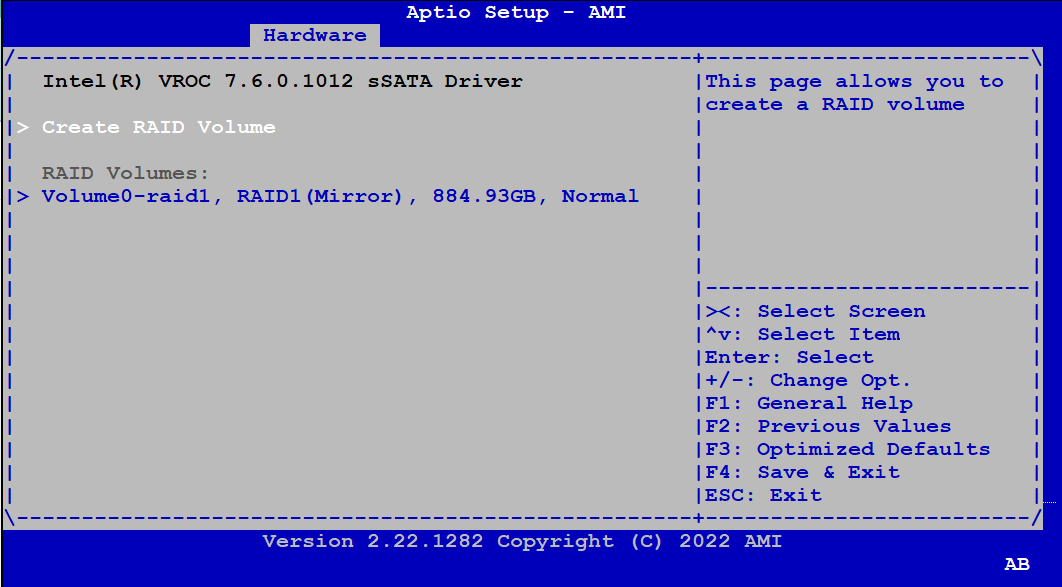1062x587 pixels.
Task: Click the F2: Previous Values hint
Action: 828,427
